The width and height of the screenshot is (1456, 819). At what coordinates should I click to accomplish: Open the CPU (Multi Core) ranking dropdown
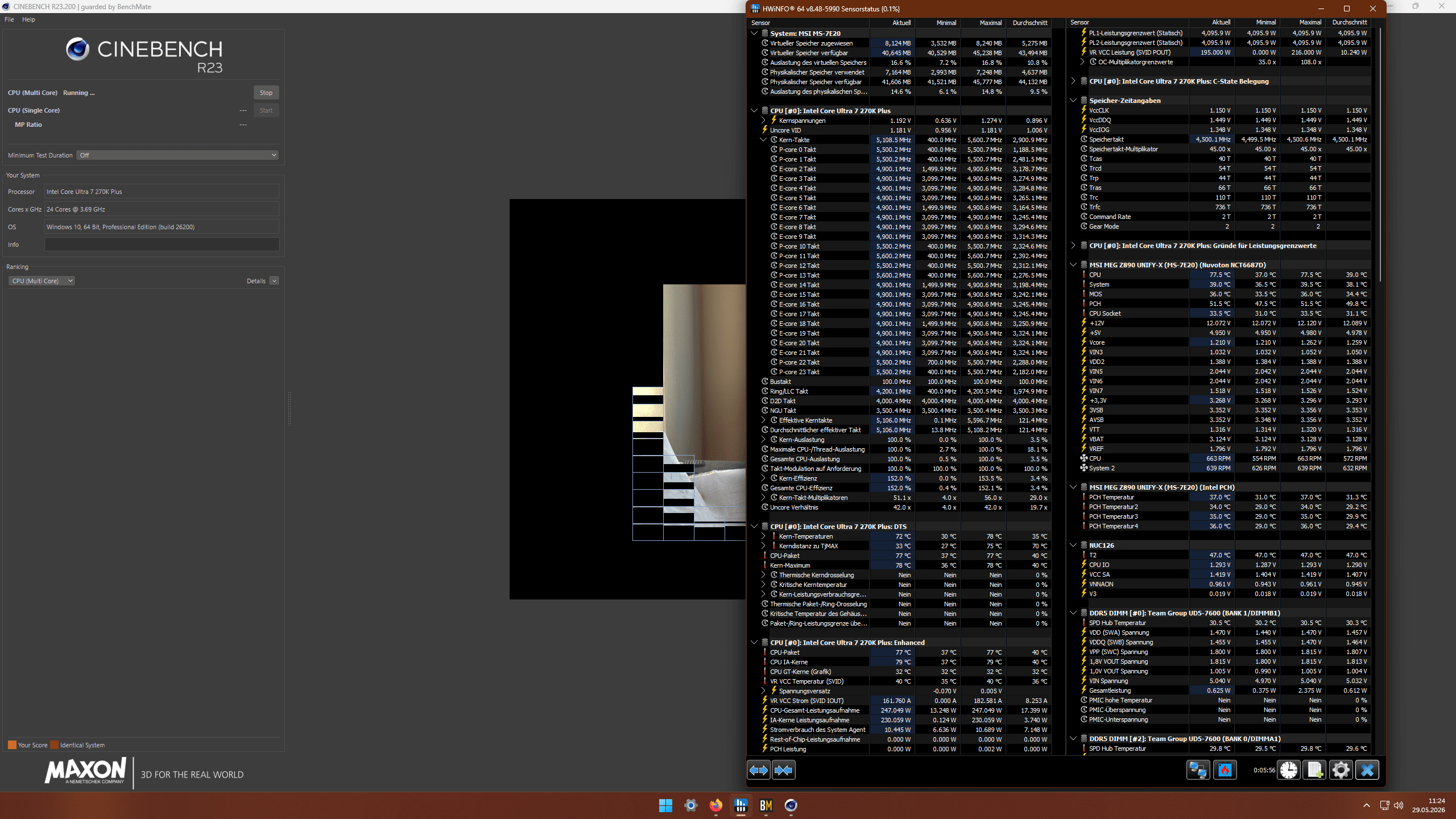[x=42, y=281]
